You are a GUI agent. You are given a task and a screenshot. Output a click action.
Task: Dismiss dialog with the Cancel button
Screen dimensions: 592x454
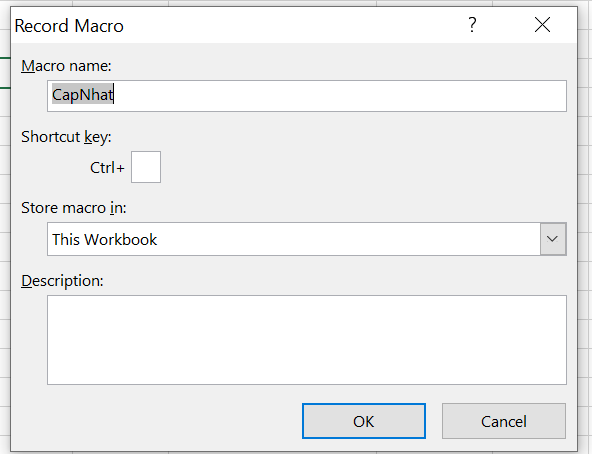(x=504, y=421)
